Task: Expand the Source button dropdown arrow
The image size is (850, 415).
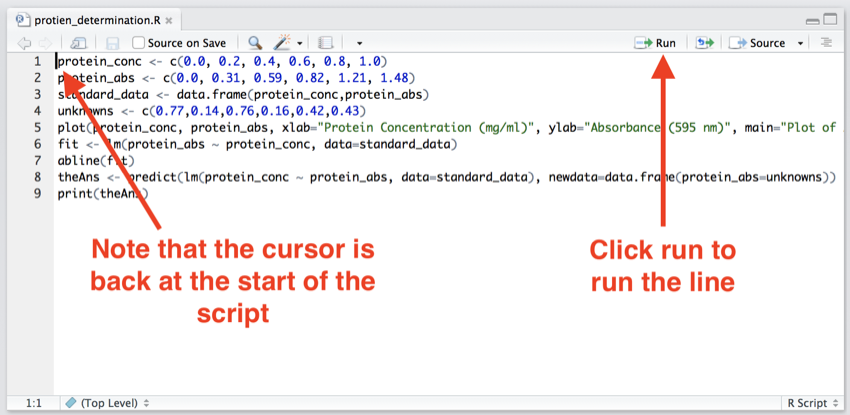Action: pos(800,43)
